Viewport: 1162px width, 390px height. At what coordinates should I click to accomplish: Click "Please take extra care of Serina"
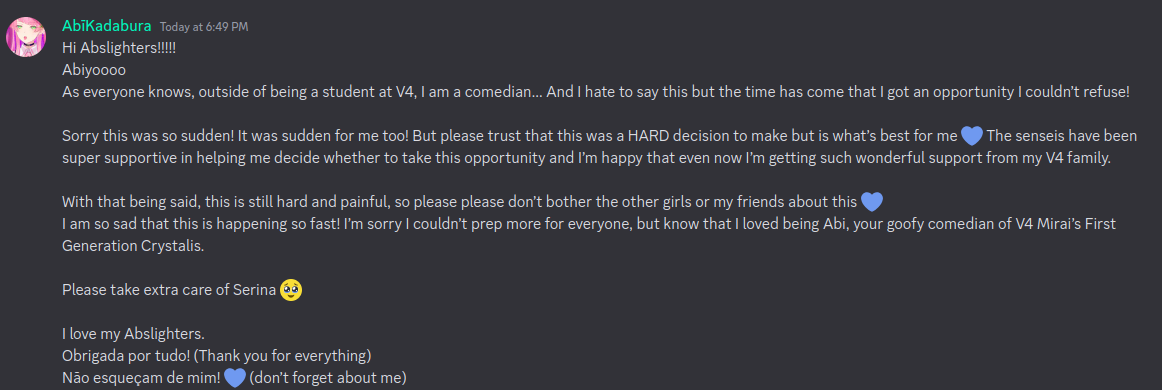tap(170, 290)
